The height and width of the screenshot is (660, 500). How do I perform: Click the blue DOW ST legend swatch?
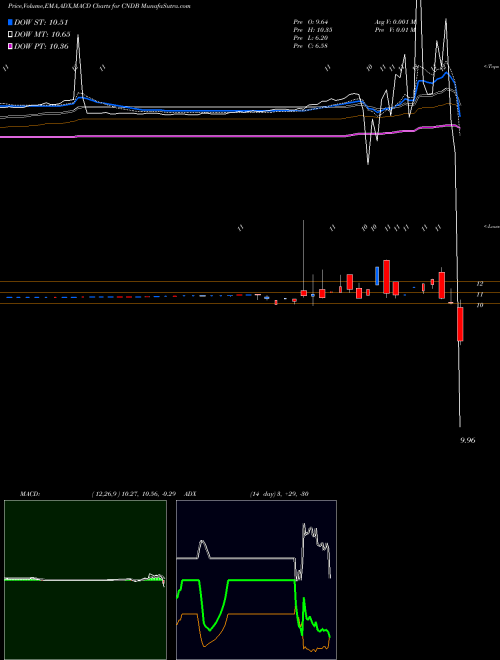[10, 22]
